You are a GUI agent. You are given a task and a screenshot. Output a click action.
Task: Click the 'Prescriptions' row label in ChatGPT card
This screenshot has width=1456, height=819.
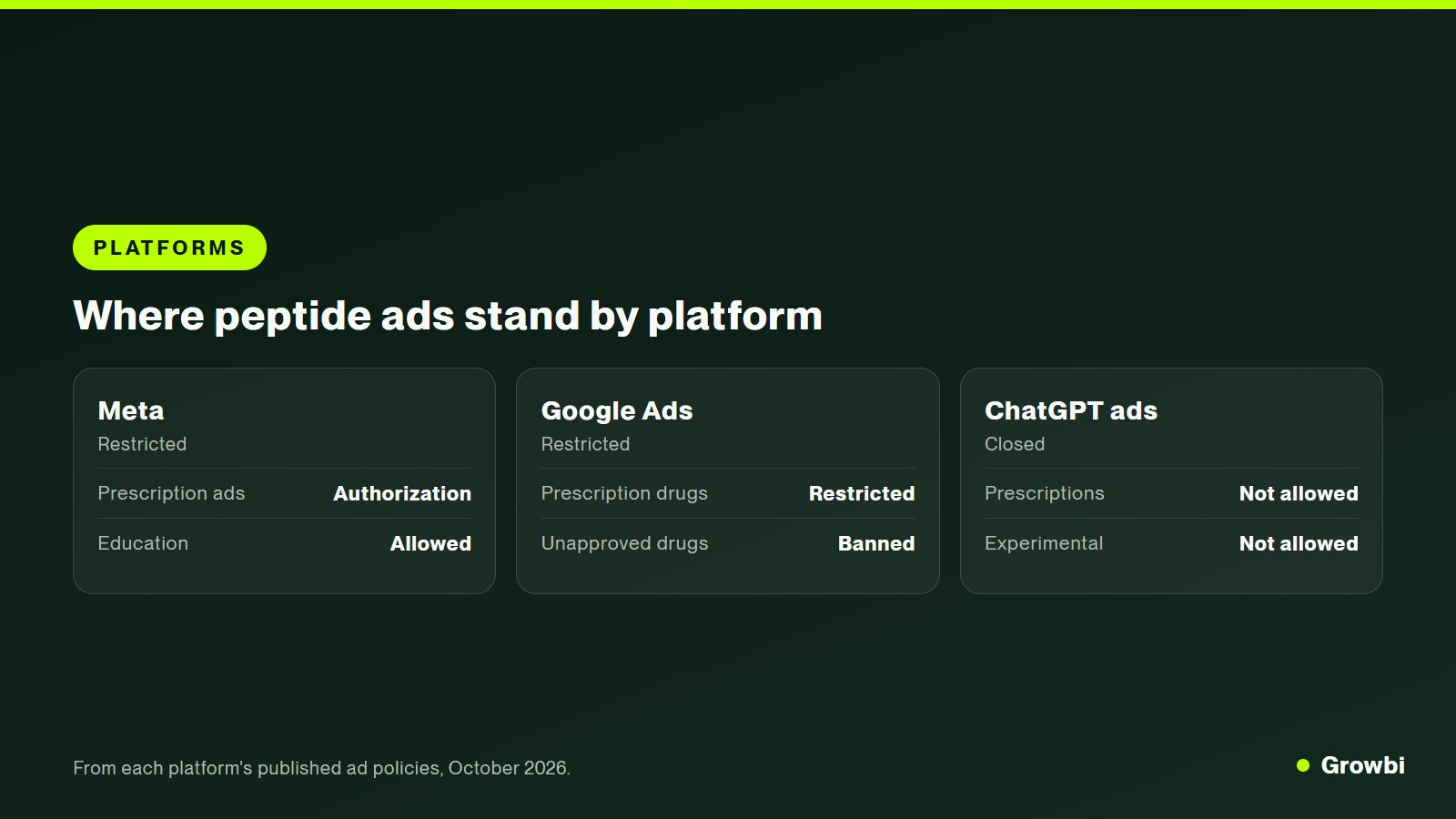1045,493
